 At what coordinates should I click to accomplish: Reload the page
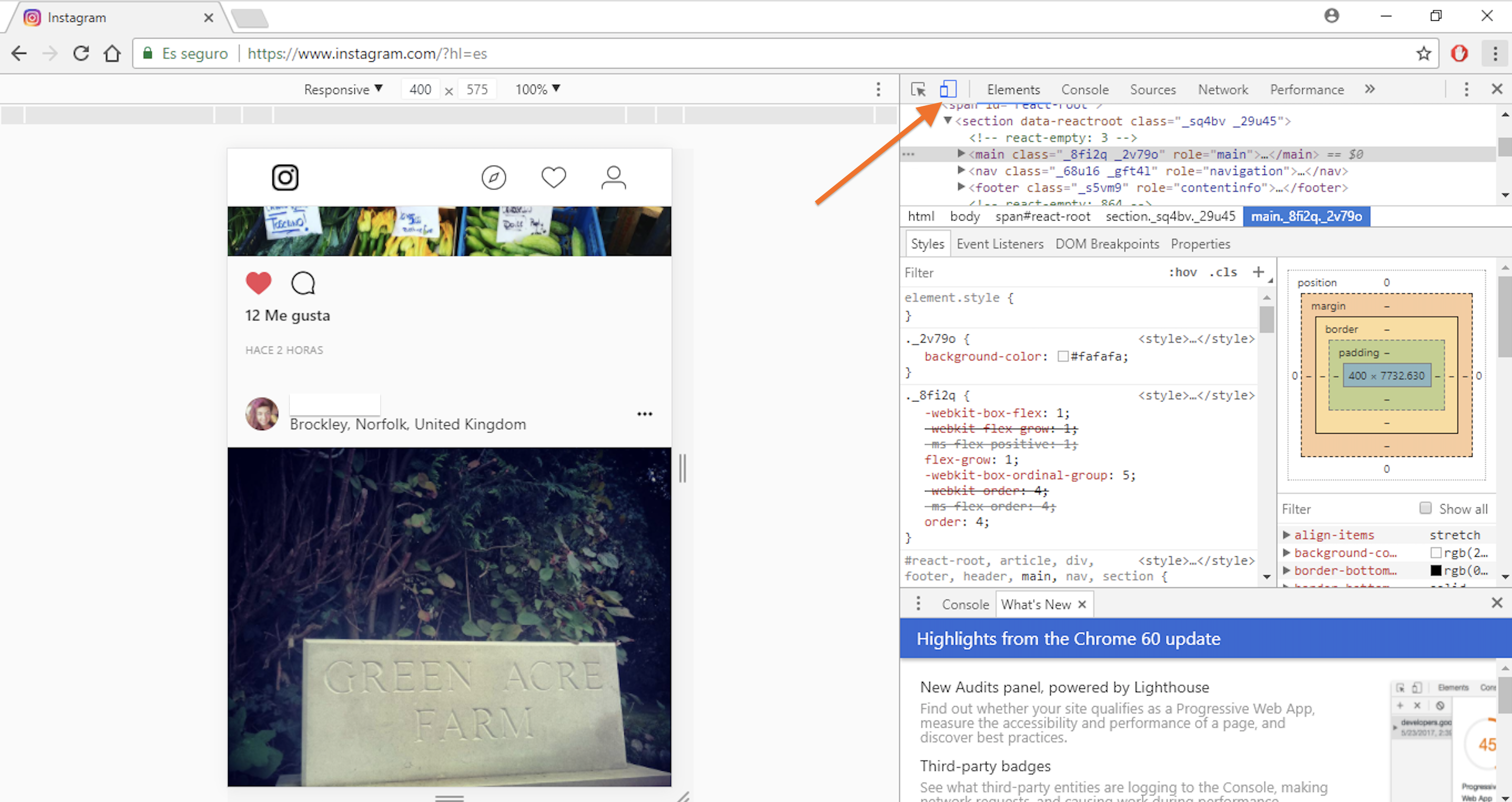81,53
